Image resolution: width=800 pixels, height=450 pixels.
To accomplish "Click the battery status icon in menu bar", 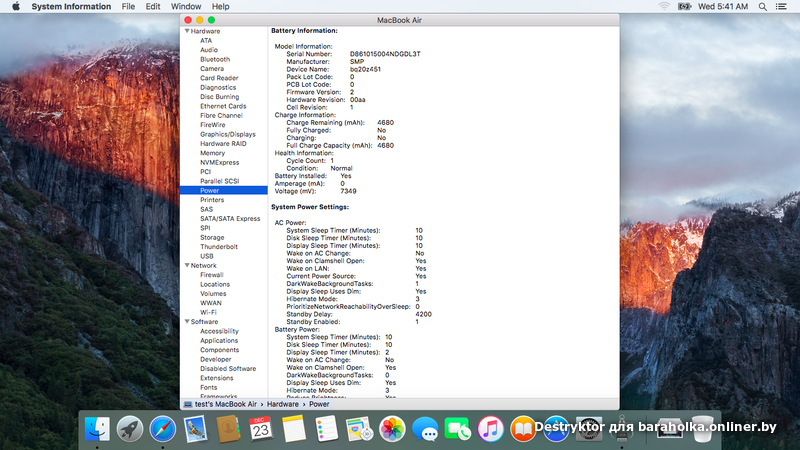I will pos(684,7).
